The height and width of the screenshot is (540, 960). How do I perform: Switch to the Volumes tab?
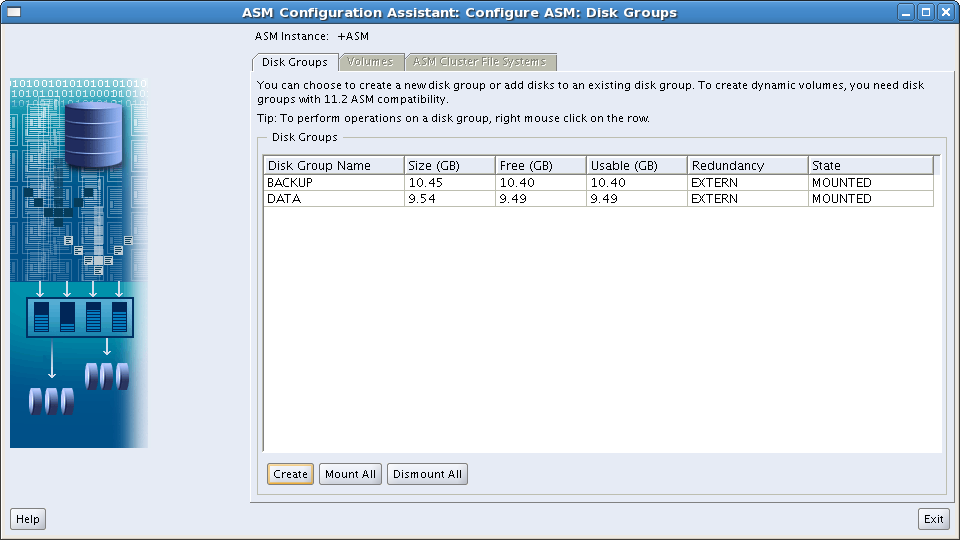pos(370,62)
